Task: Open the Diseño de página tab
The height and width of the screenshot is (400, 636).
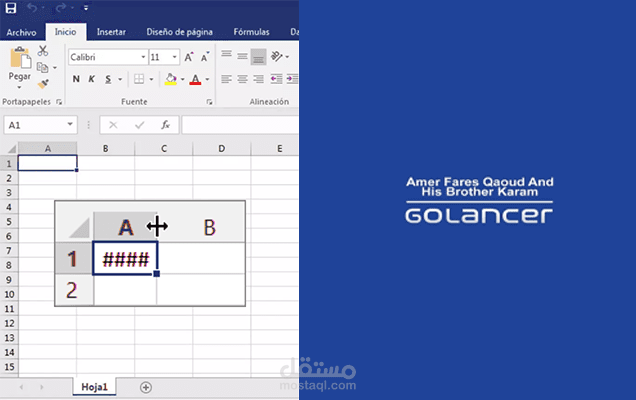Action: tap(179, 32)
